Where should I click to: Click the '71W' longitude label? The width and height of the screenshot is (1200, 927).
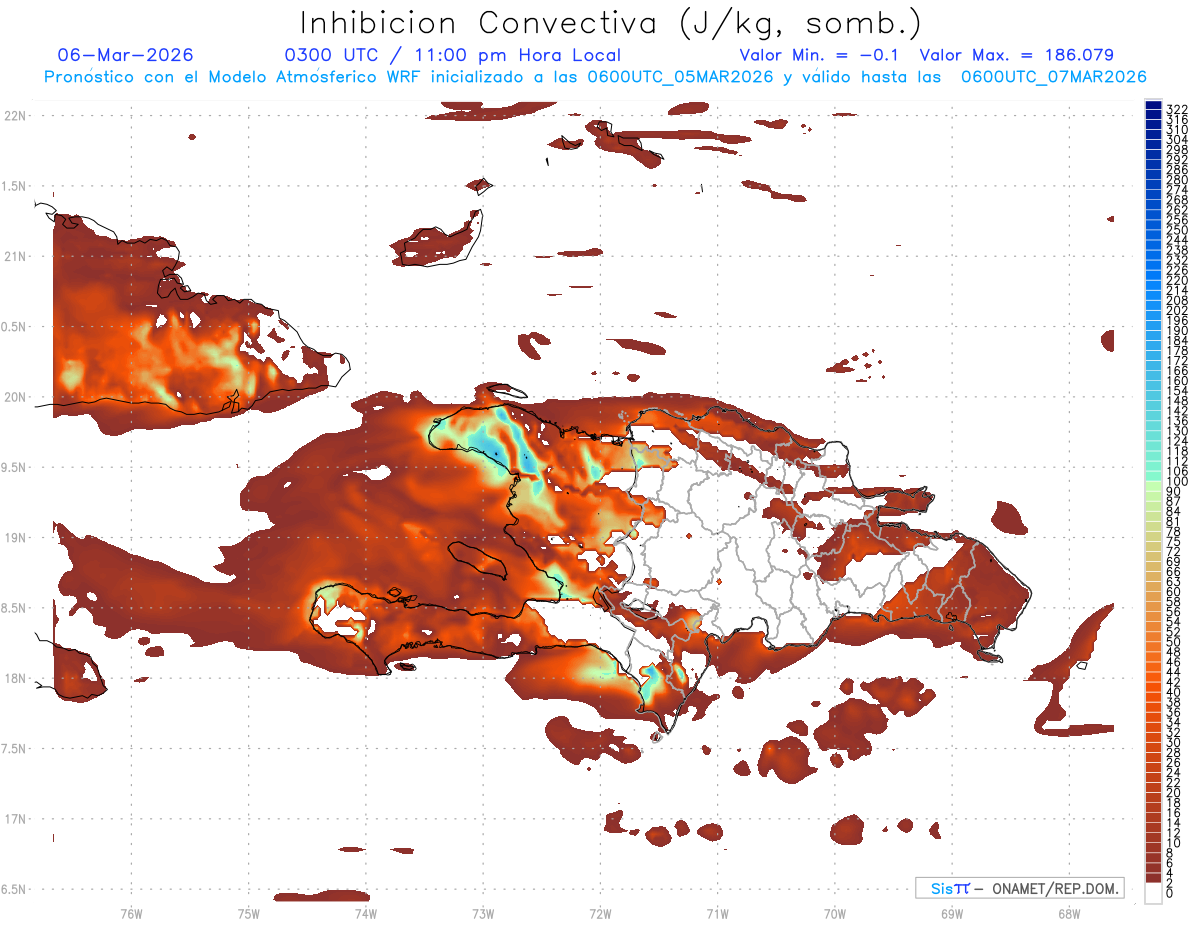click(x=717, y=913)
